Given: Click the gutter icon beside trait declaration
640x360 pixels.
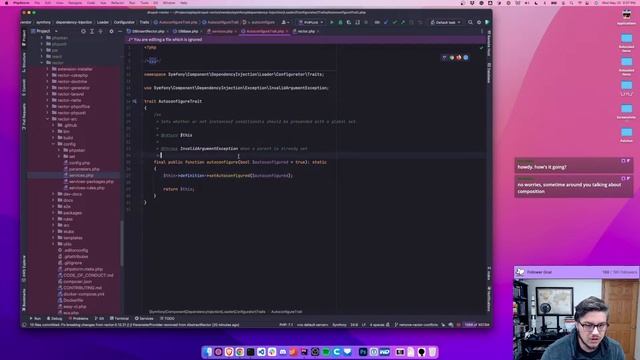Looking at the screenshot, I should click(134, 101).
